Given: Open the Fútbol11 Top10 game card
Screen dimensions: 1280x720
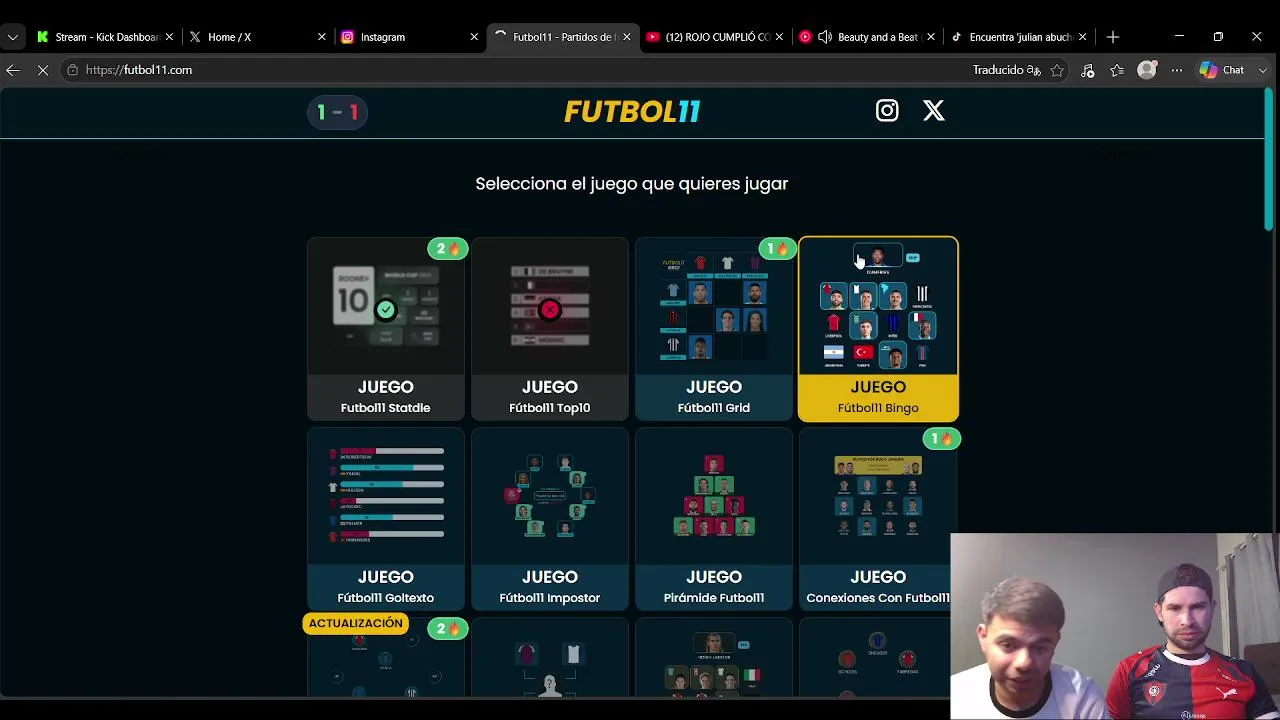Looking at the screenshot, I should click(x=550, y=328).
